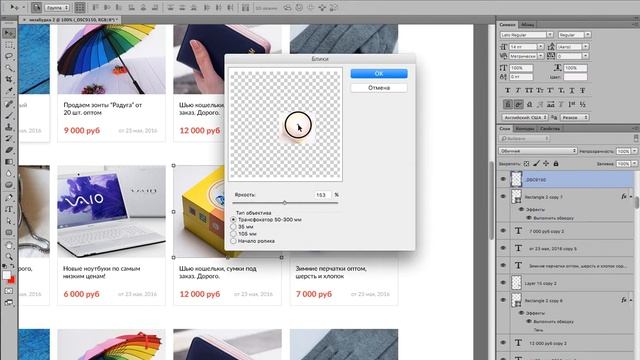640x360 pixels.
Task: Select the Rectangular Marquee tool
Action: coord(9,44)
